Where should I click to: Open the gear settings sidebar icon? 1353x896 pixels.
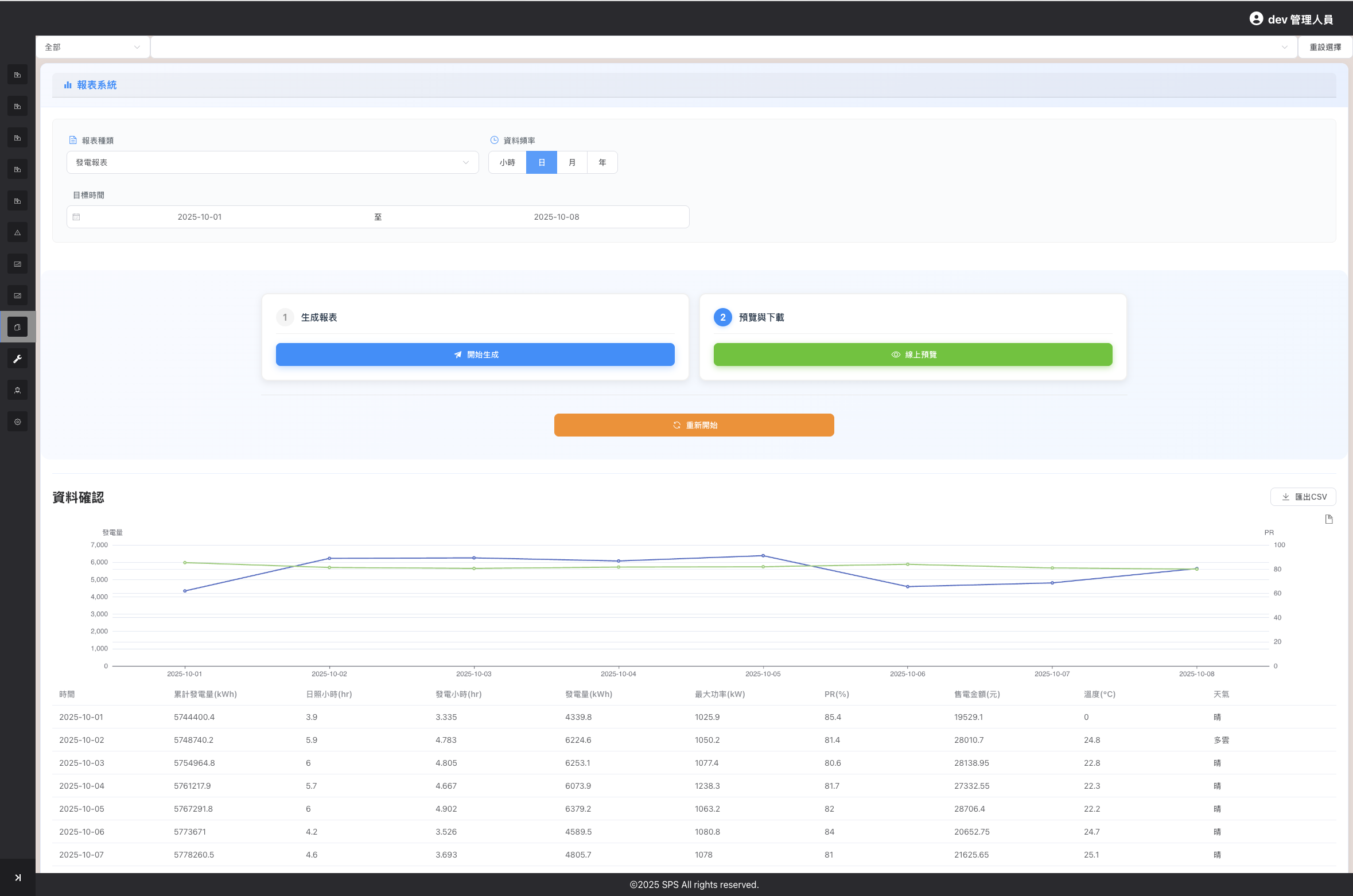[x=17, y=422]
